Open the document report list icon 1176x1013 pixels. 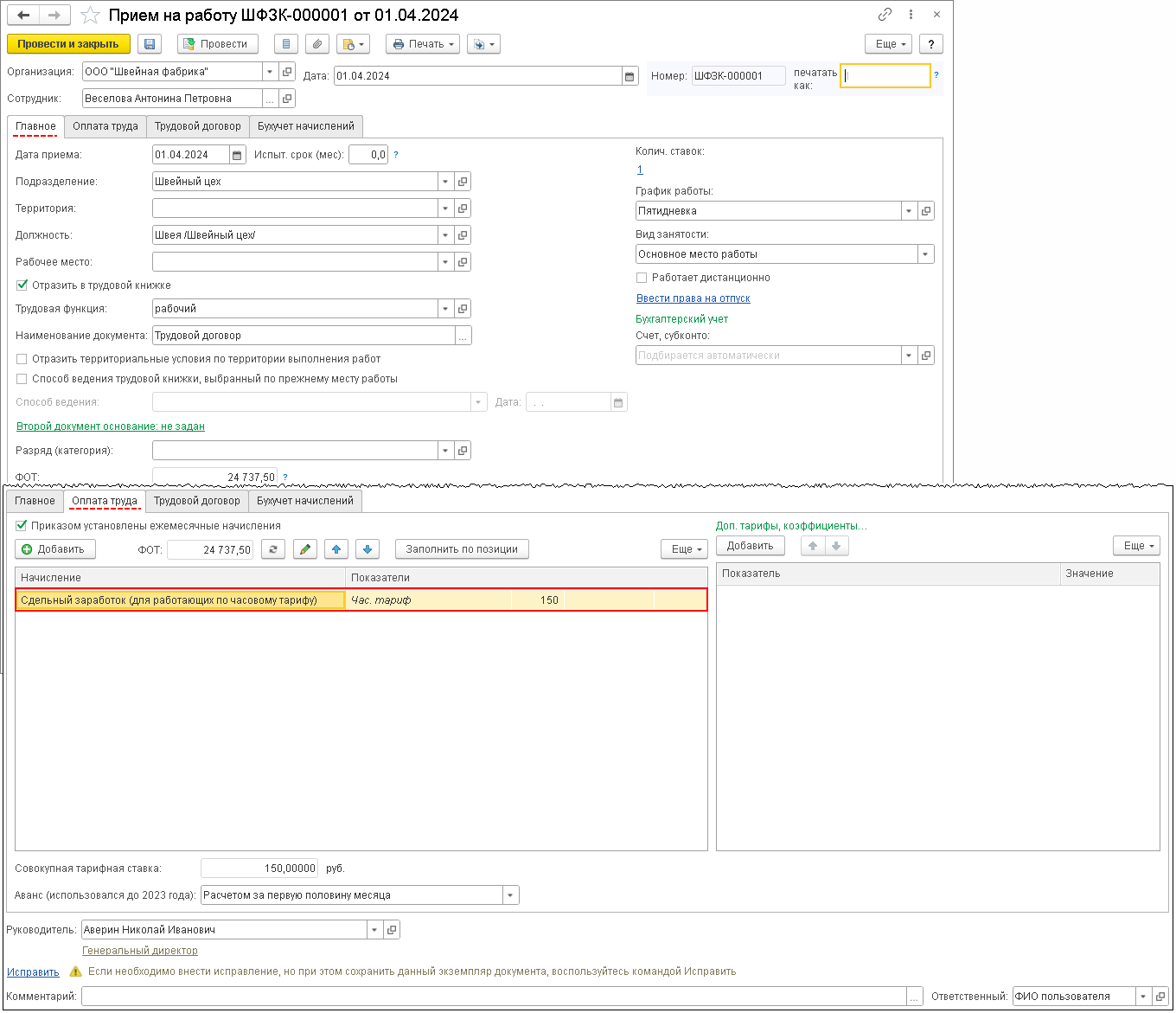coord(286,44)
